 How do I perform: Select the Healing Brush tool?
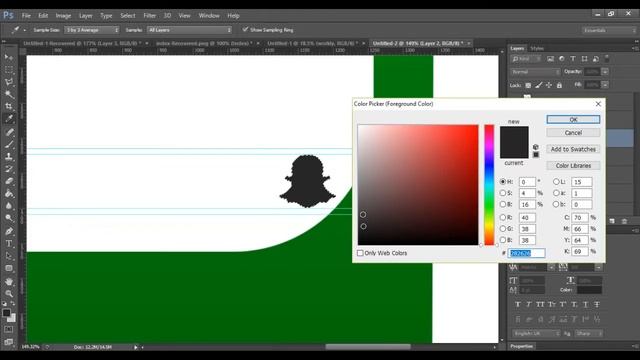[9, 132]
